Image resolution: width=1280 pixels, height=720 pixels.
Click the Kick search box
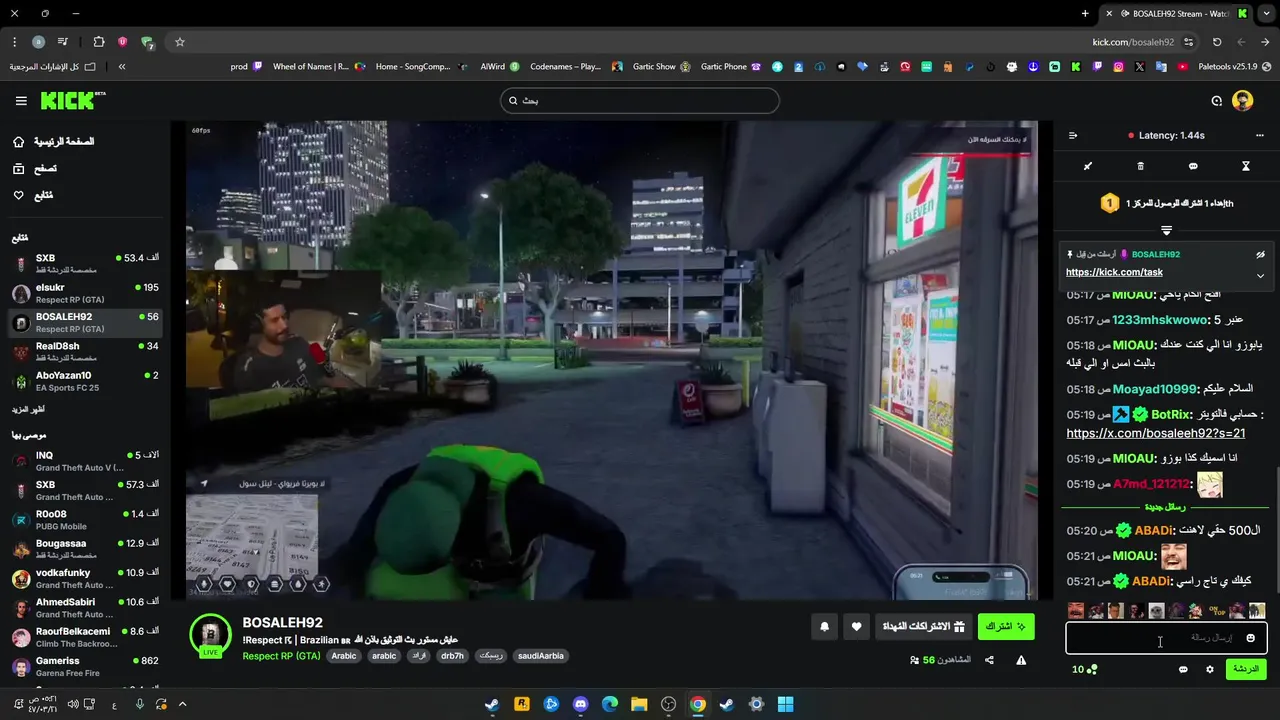click(x=640, y=100)
